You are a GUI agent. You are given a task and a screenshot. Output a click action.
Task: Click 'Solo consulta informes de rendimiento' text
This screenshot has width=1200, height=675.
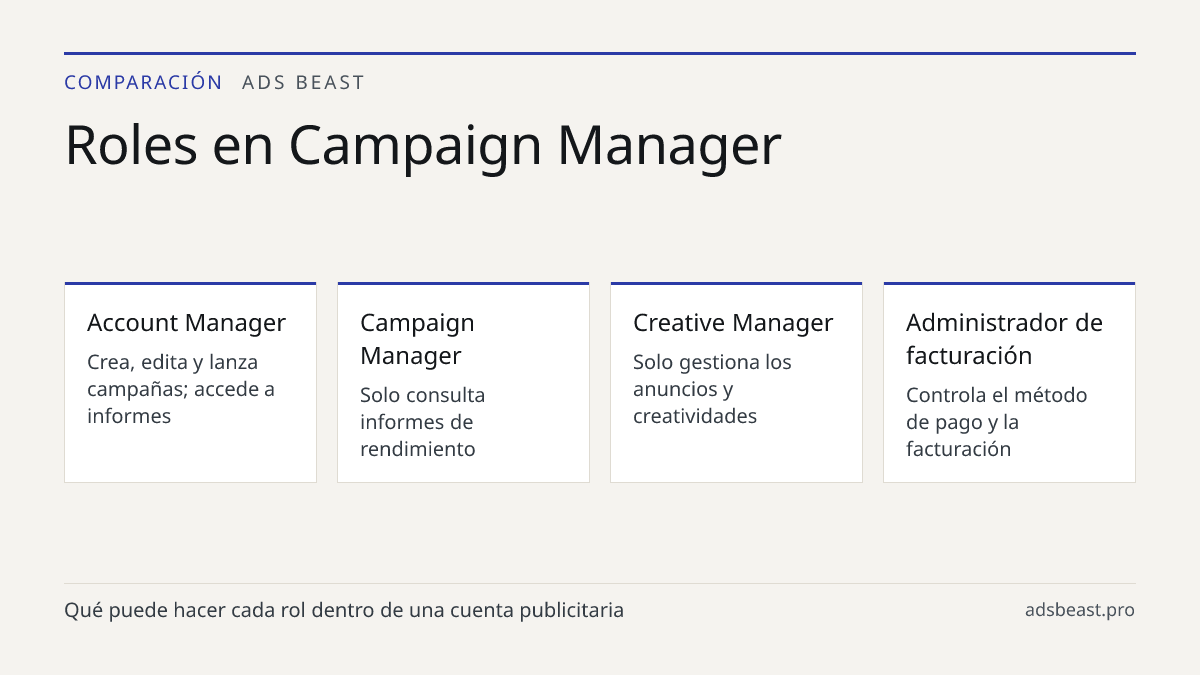click(422, 422)
